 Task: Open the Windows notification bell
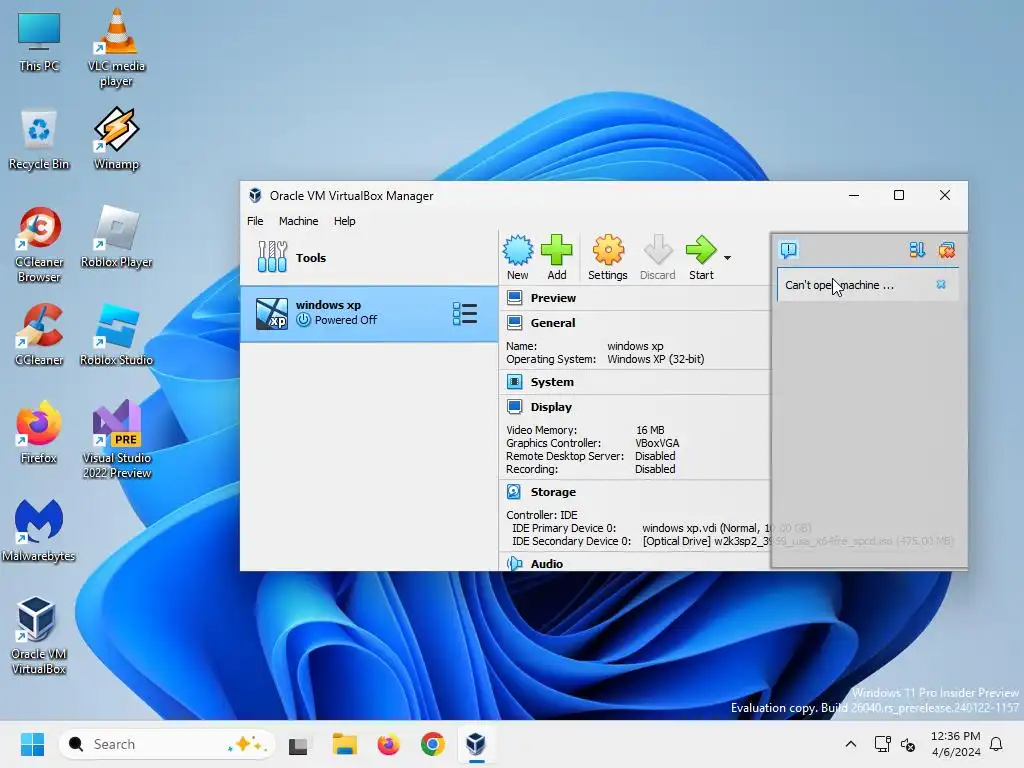tap(997, 744)
